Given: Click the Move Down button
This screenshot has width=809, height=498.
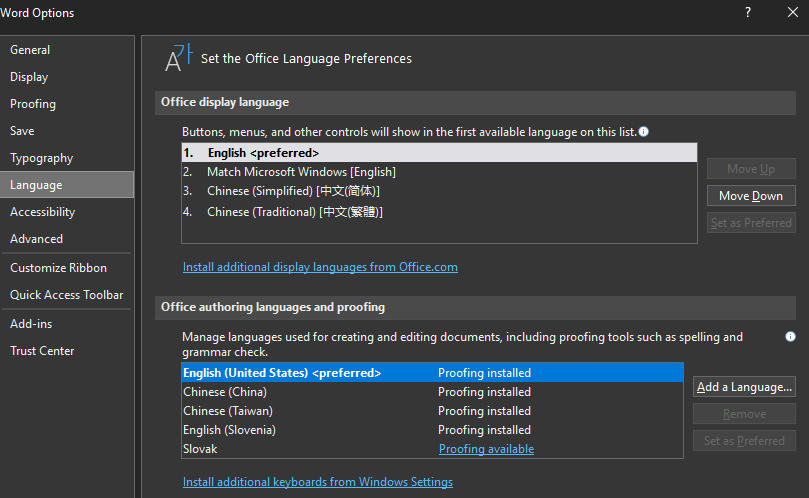Looking at the screenshot, I should coord(751,196).
